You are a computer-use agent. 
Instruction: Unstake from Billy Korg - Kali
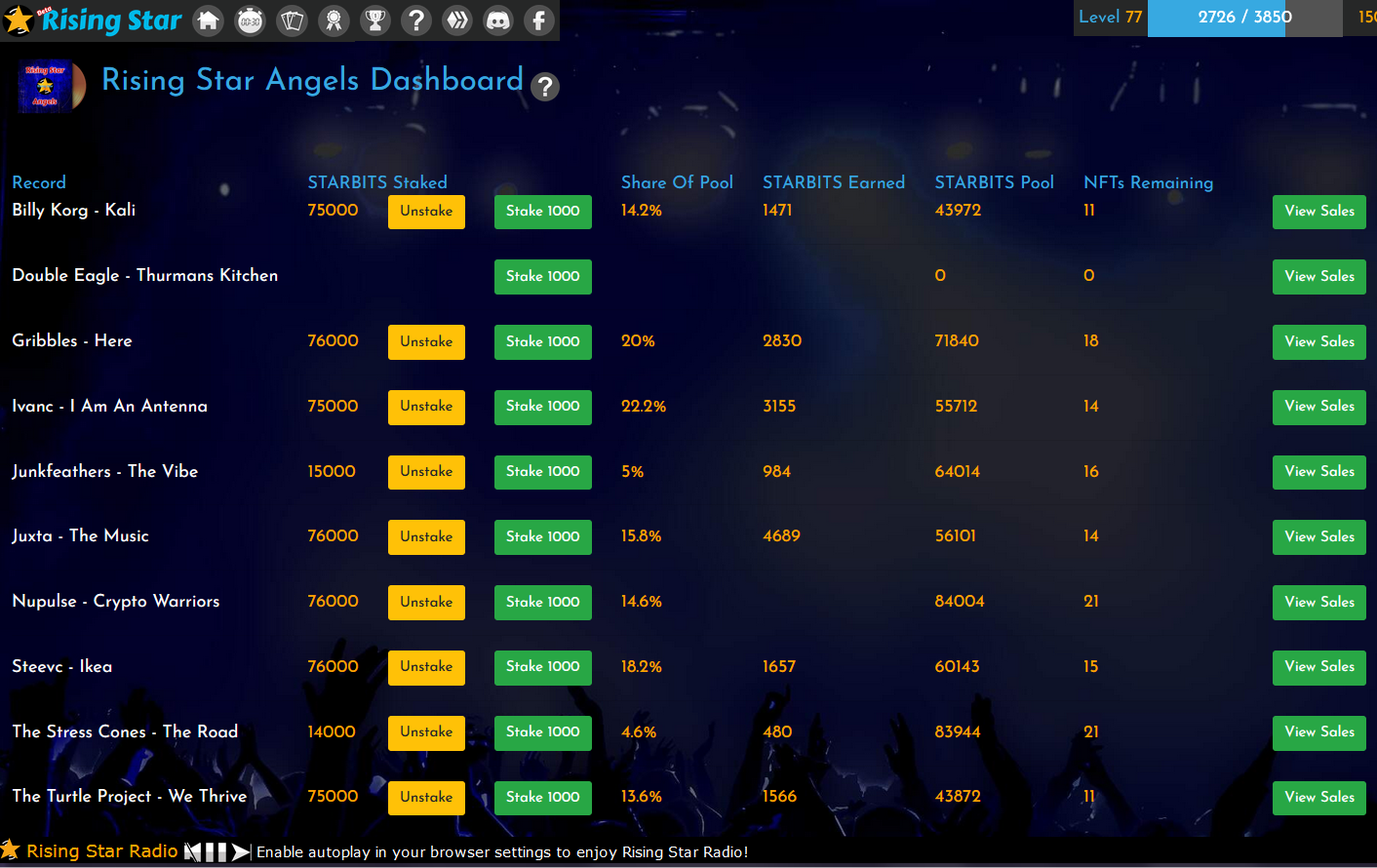tap(426, 212)
